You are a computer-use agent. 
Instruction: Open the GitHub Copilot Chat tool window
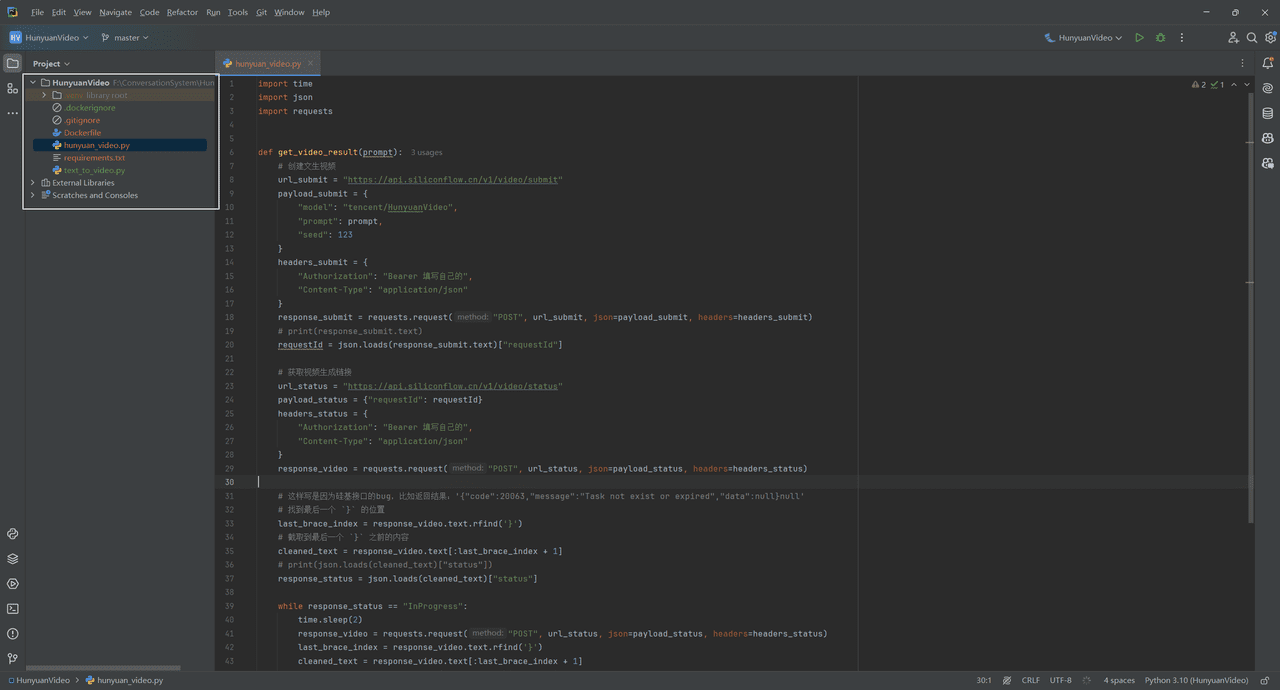click(x=1268, y=163)
